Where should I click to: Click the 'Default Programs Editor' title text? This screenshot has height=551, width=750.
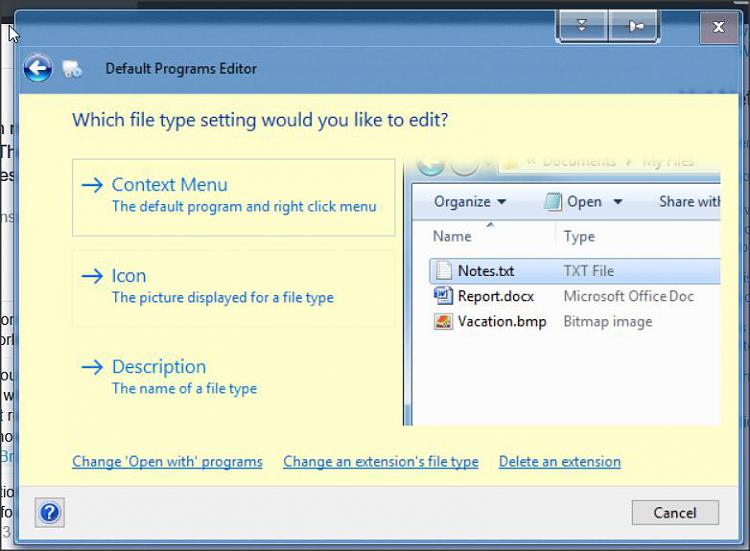[181, 68]
